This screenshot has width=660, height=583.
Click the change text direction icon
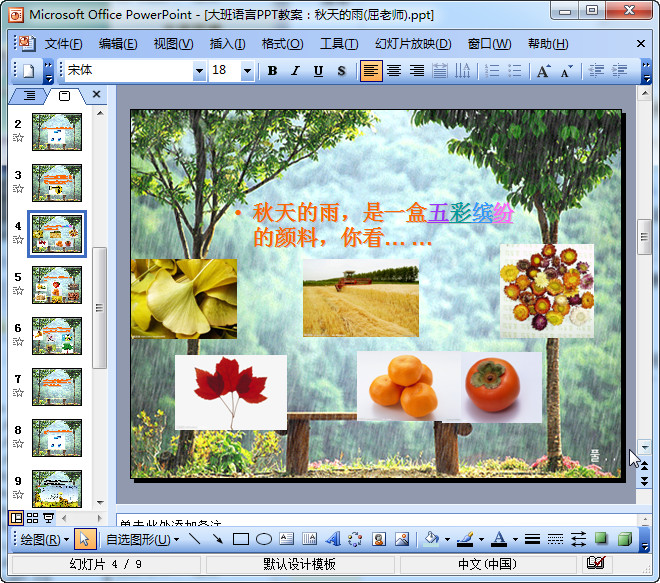click(463, 70)
